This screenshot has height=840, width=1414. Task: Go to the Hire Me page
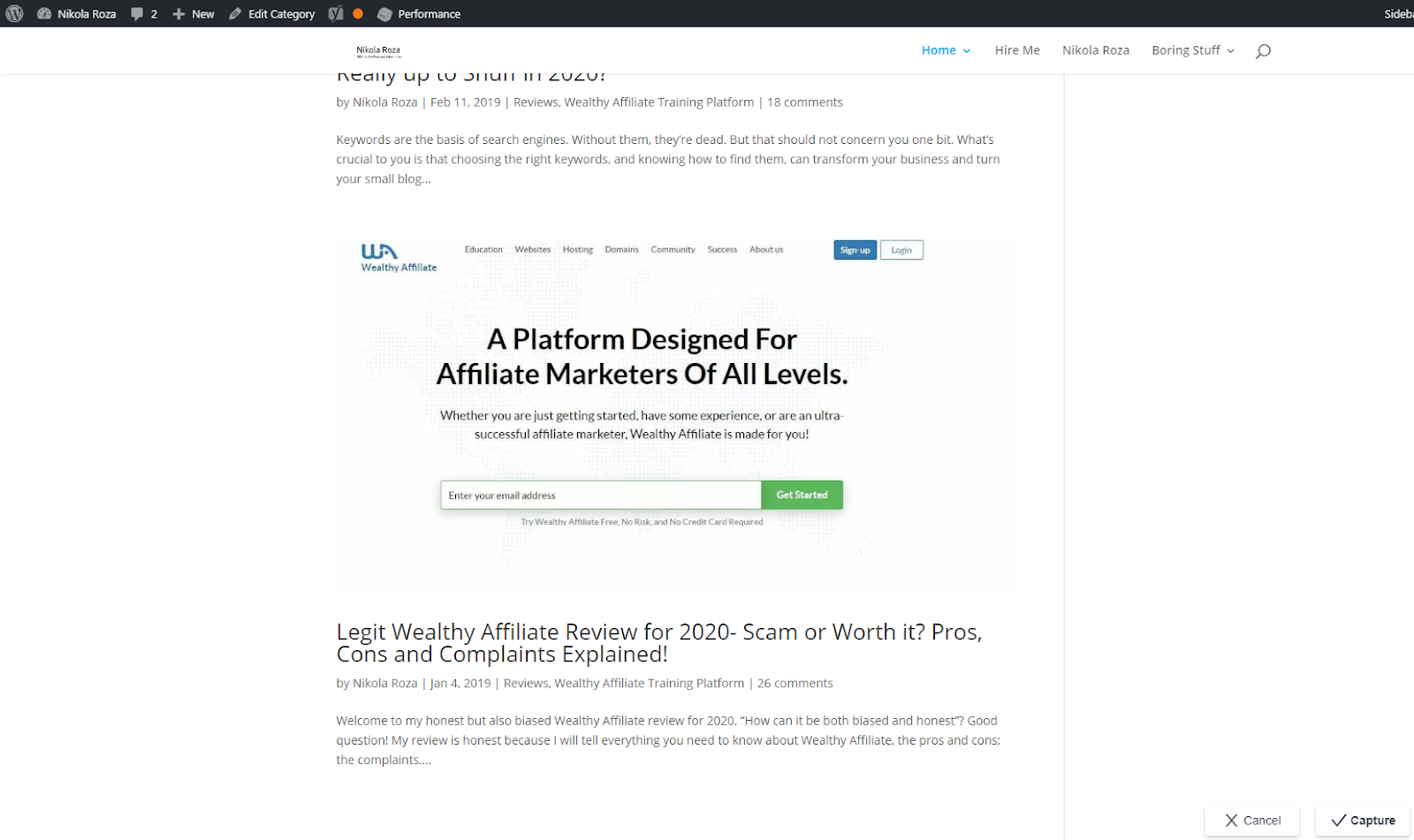click(x=1017, y=50)
